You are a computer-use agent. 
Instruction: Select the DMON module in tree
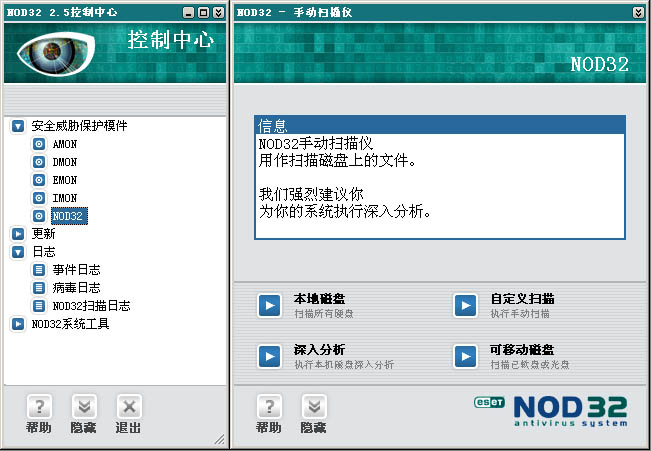click(x=64, y=162)
